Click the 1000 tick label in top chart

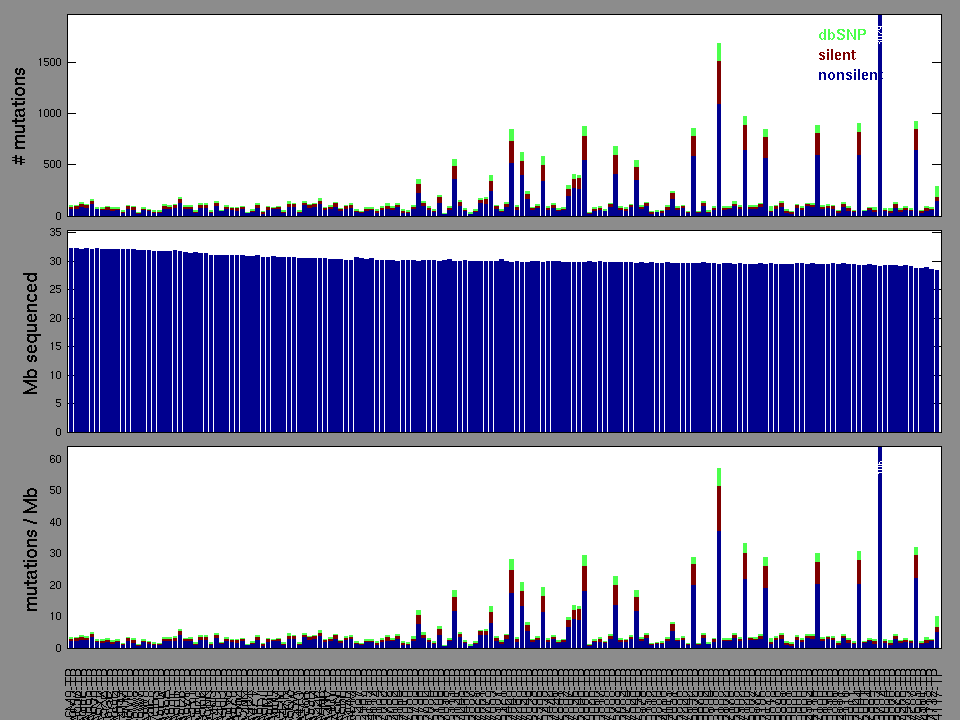pyautogui.click(x=47, y=113)
